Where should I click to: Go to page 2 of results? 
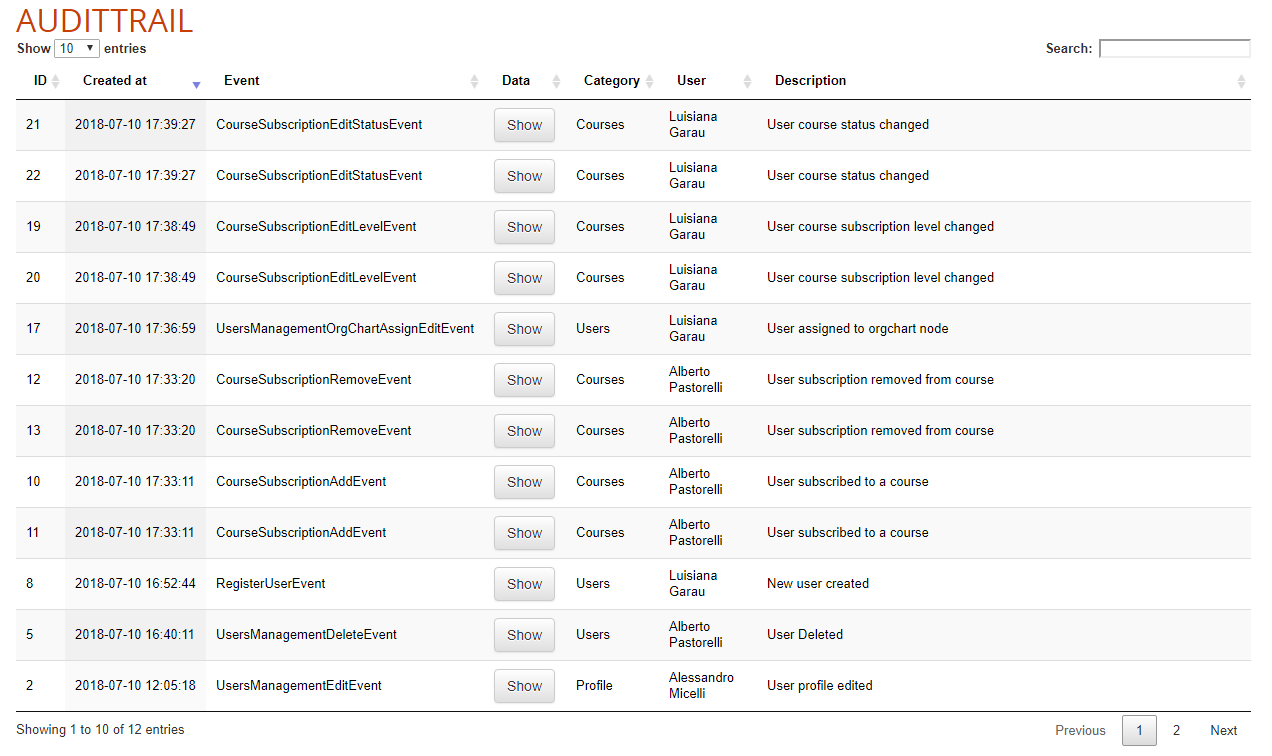pos(1176,730)
